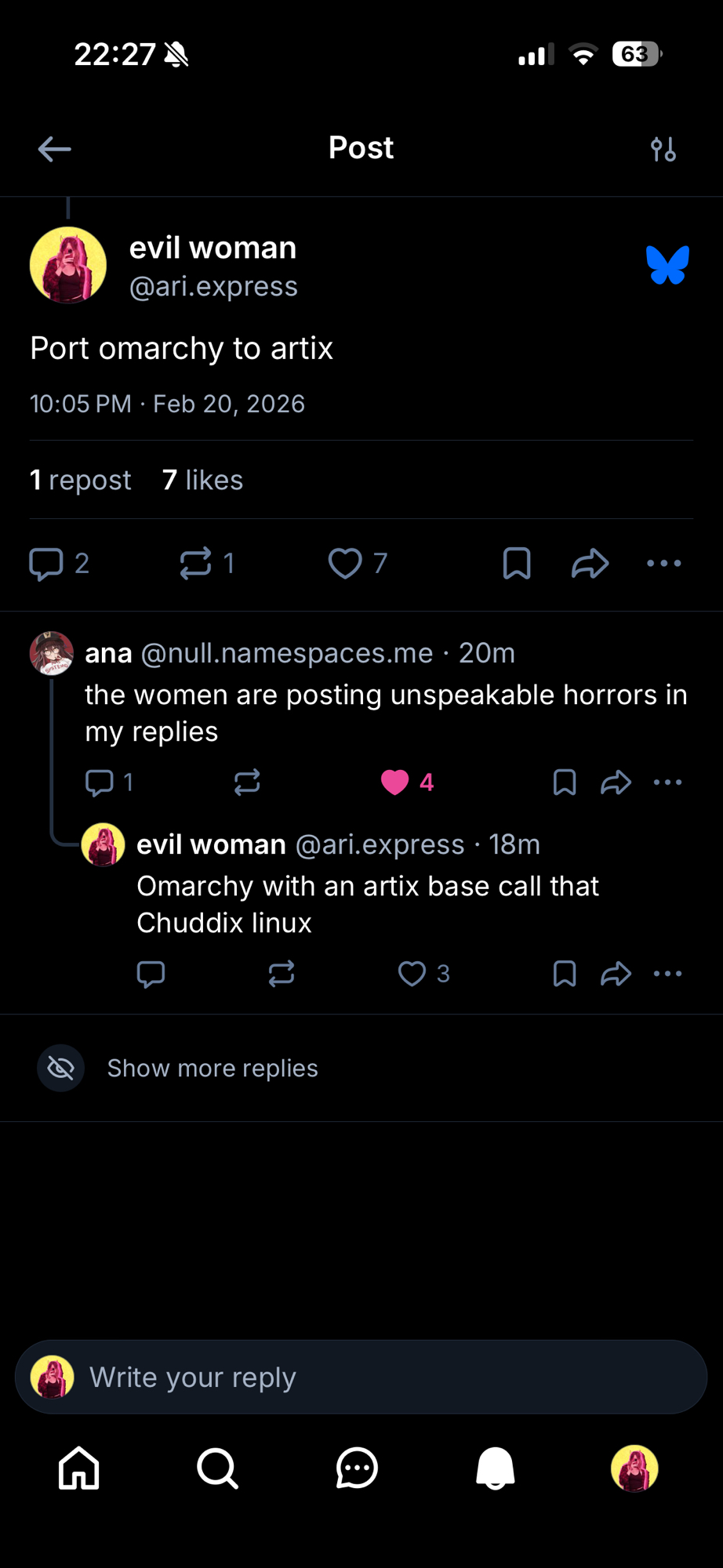The width and height of the screenshot is (723, 1568).
Task: Open ana's profile avatar
Action: coord(52,653)
